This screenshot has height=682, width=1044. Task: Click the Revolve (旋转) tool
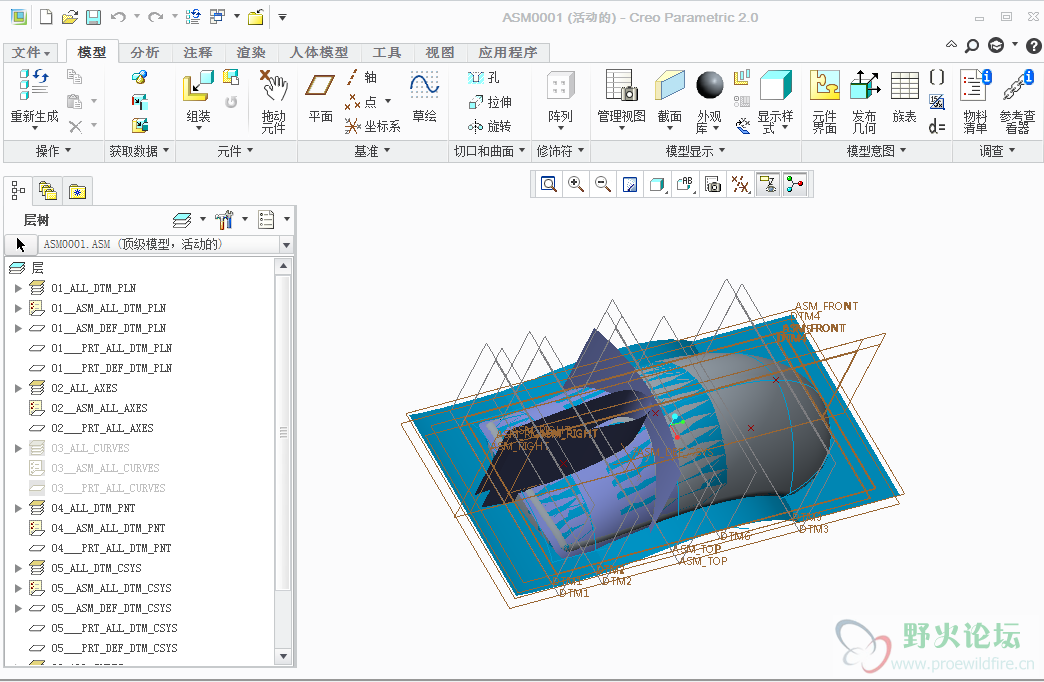point(490,126)
